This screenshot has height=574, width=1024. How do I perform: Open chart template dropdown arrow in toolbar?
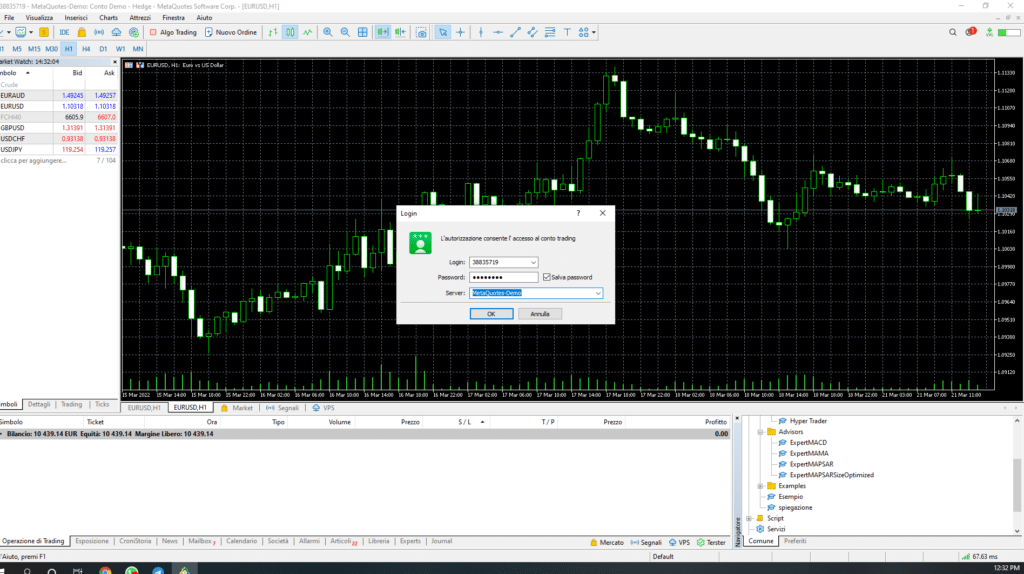click(x=31, y=32)
